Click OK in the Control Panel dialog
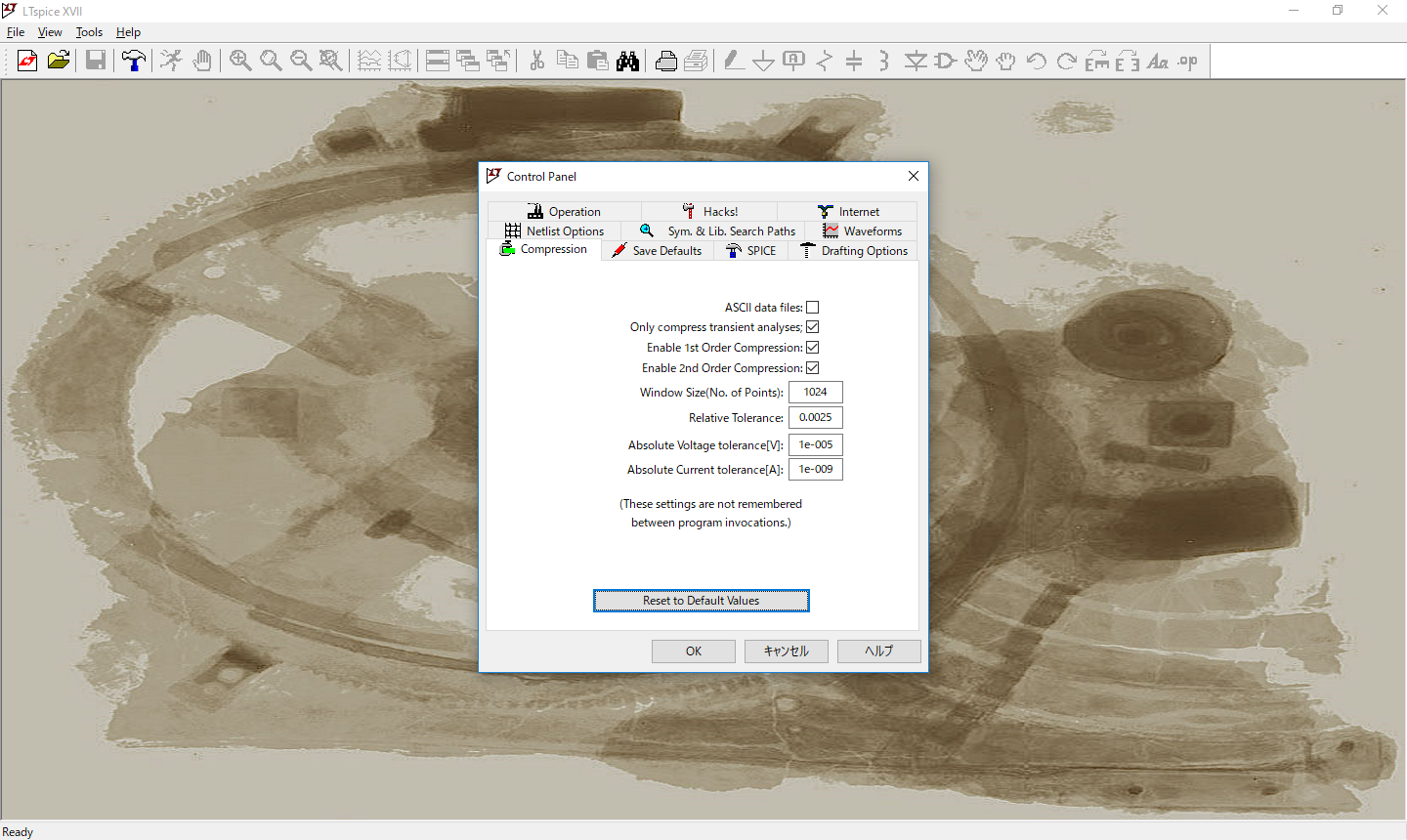Viewport: 1407px width, 840px height. click(x=694, y=651)
